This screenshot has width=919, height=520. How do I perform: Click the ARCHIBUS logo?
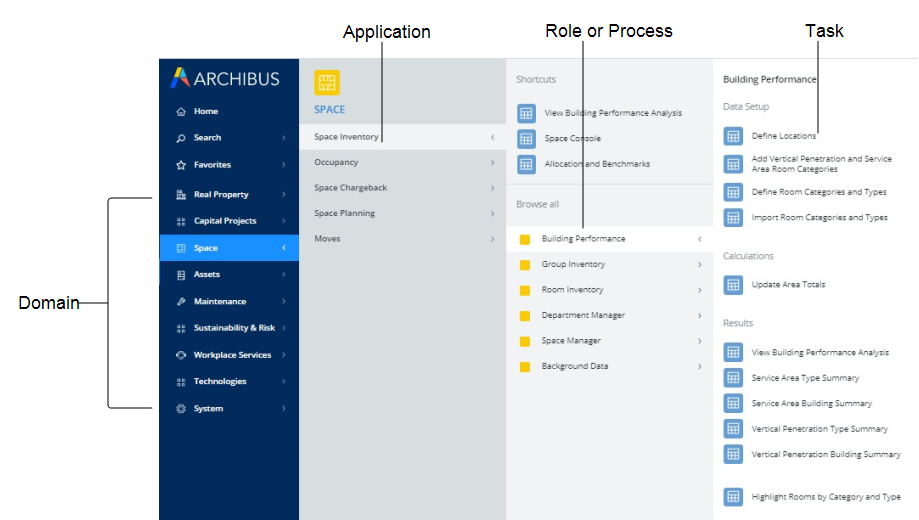[x=225, y=78]
